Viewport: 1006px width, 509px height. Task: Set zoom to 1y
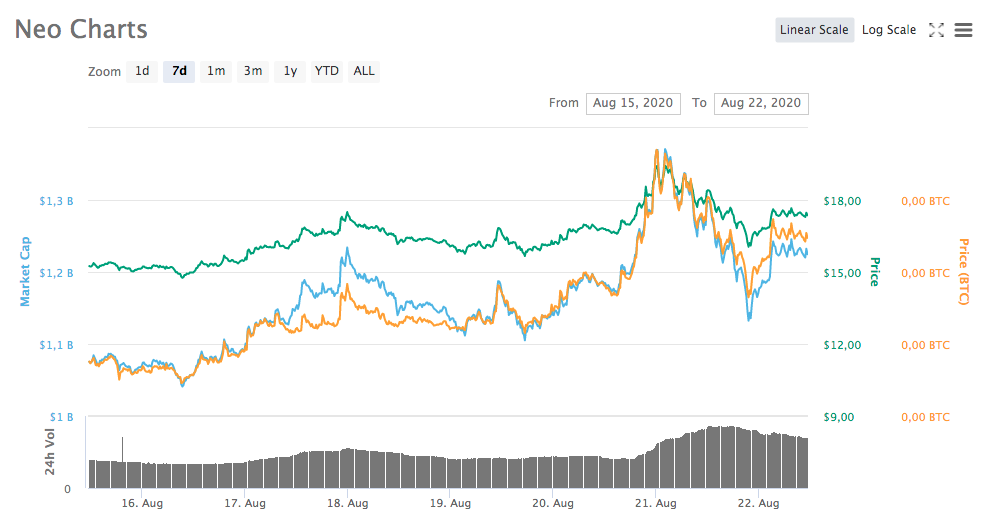290,71
